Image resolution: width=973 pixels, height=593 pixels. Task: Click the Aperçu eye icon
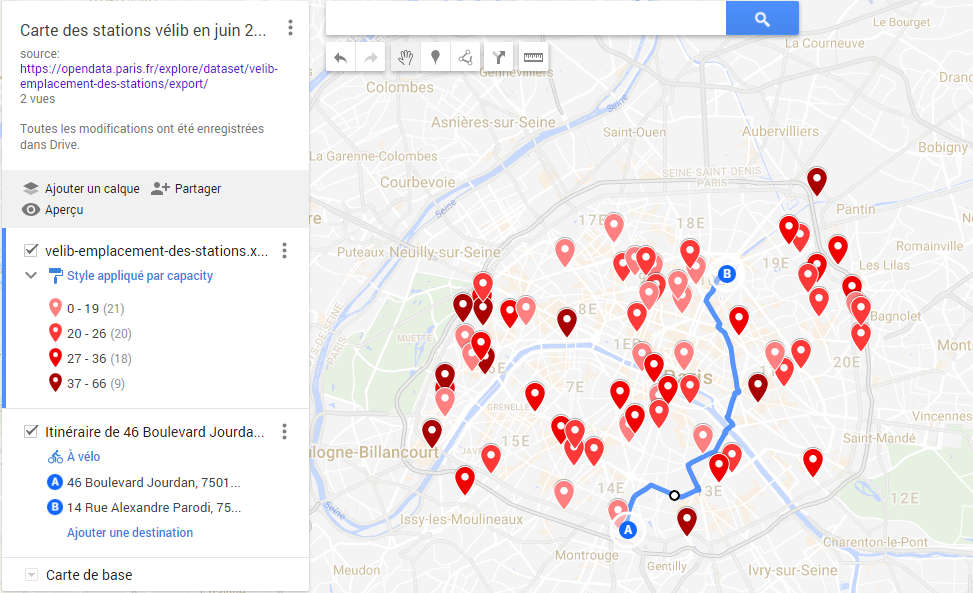coord(30,210)
